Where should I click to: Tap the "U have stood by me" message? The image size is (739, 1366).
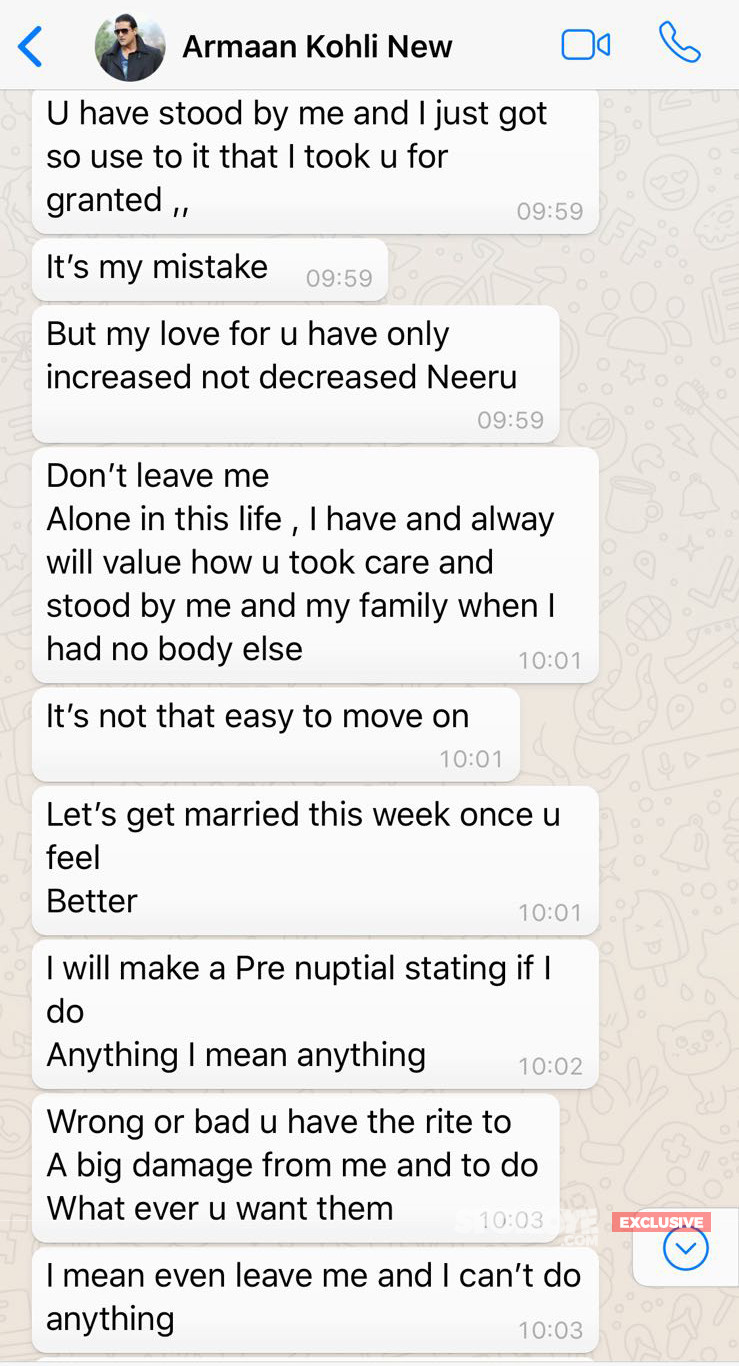315,162
